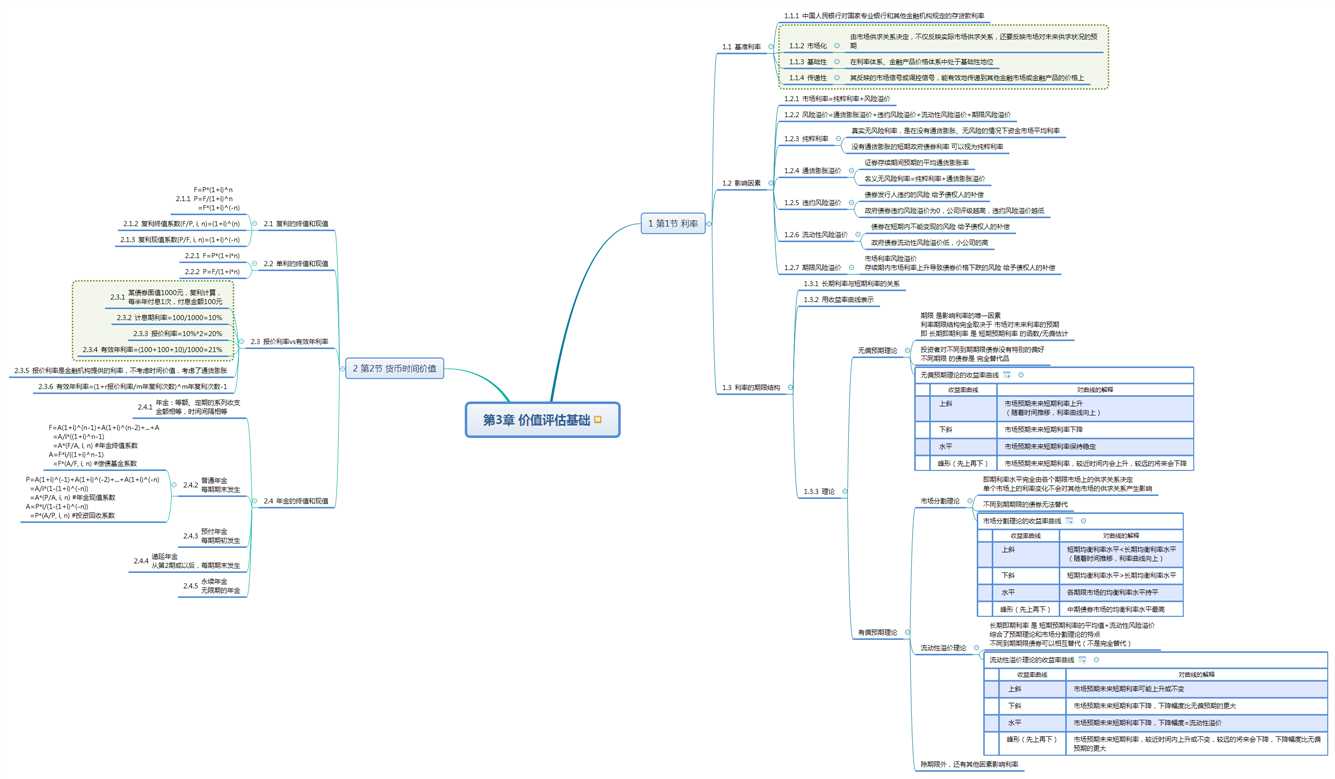This screenshot has width=1335, height=779.
Task: Select node 2.3.3 报价利率=10%*2=20%
Action: 177,333
